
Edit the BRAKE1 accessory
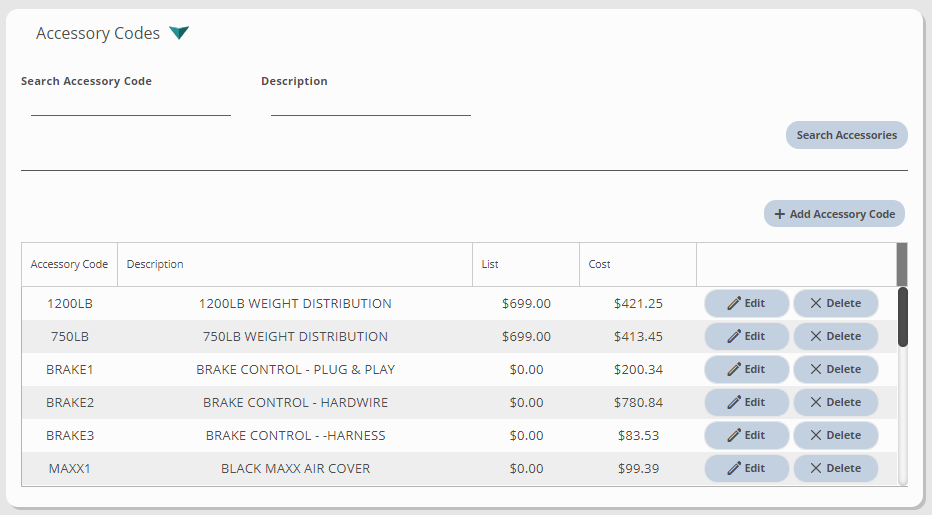(x=747, y=369)
